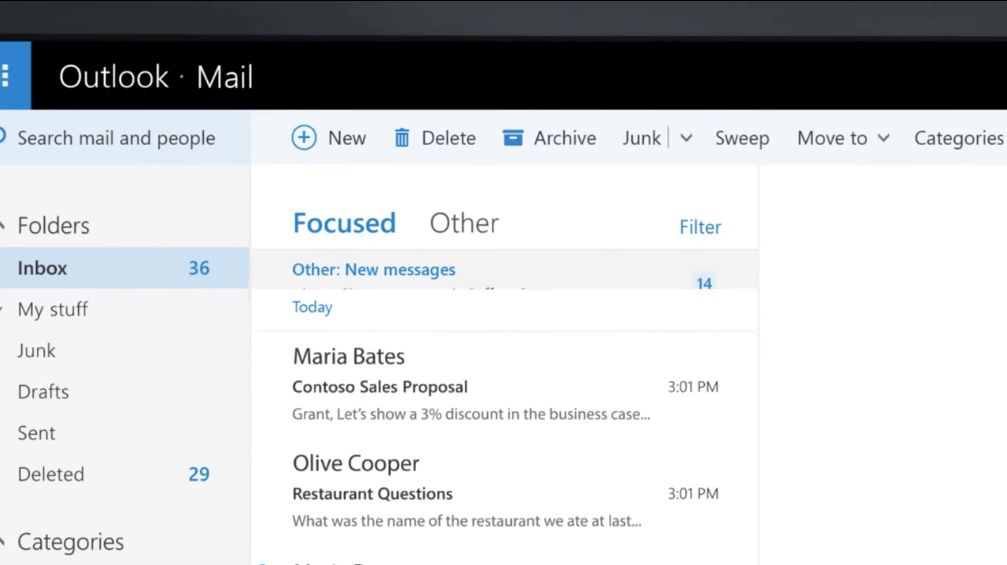Click the Sweep button

click(742, 138)
